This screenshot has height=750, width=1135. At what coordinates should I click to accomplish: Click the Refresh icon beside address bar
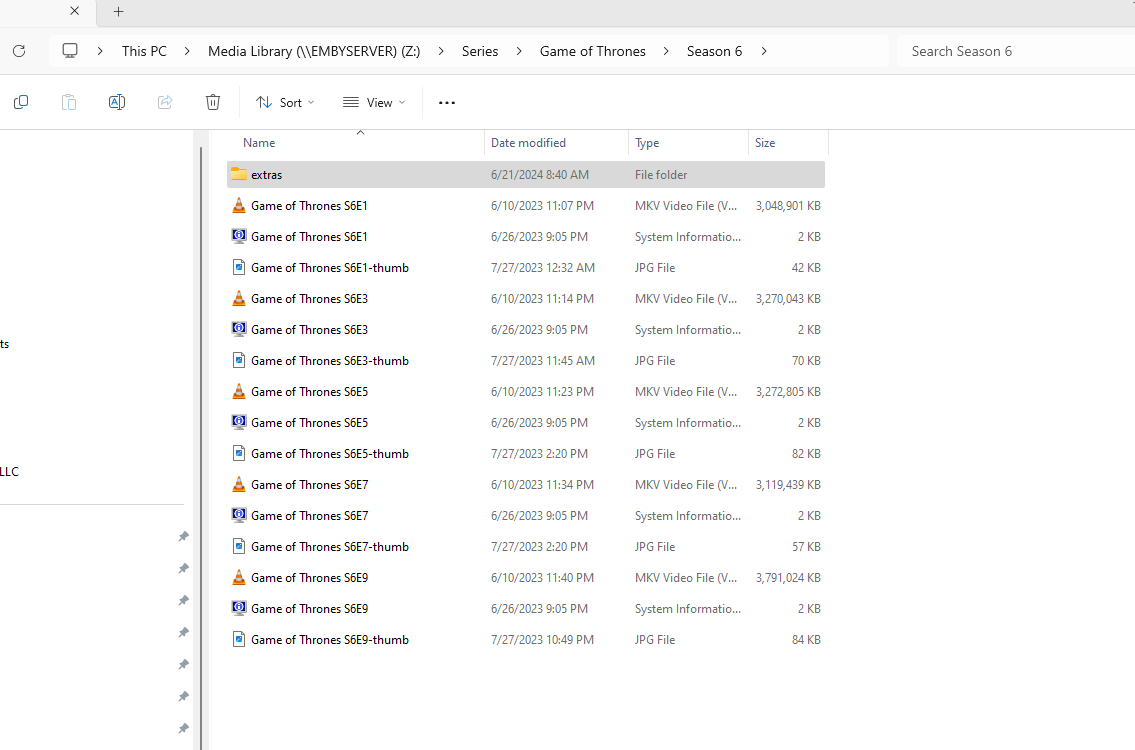[x=18, y=51]
